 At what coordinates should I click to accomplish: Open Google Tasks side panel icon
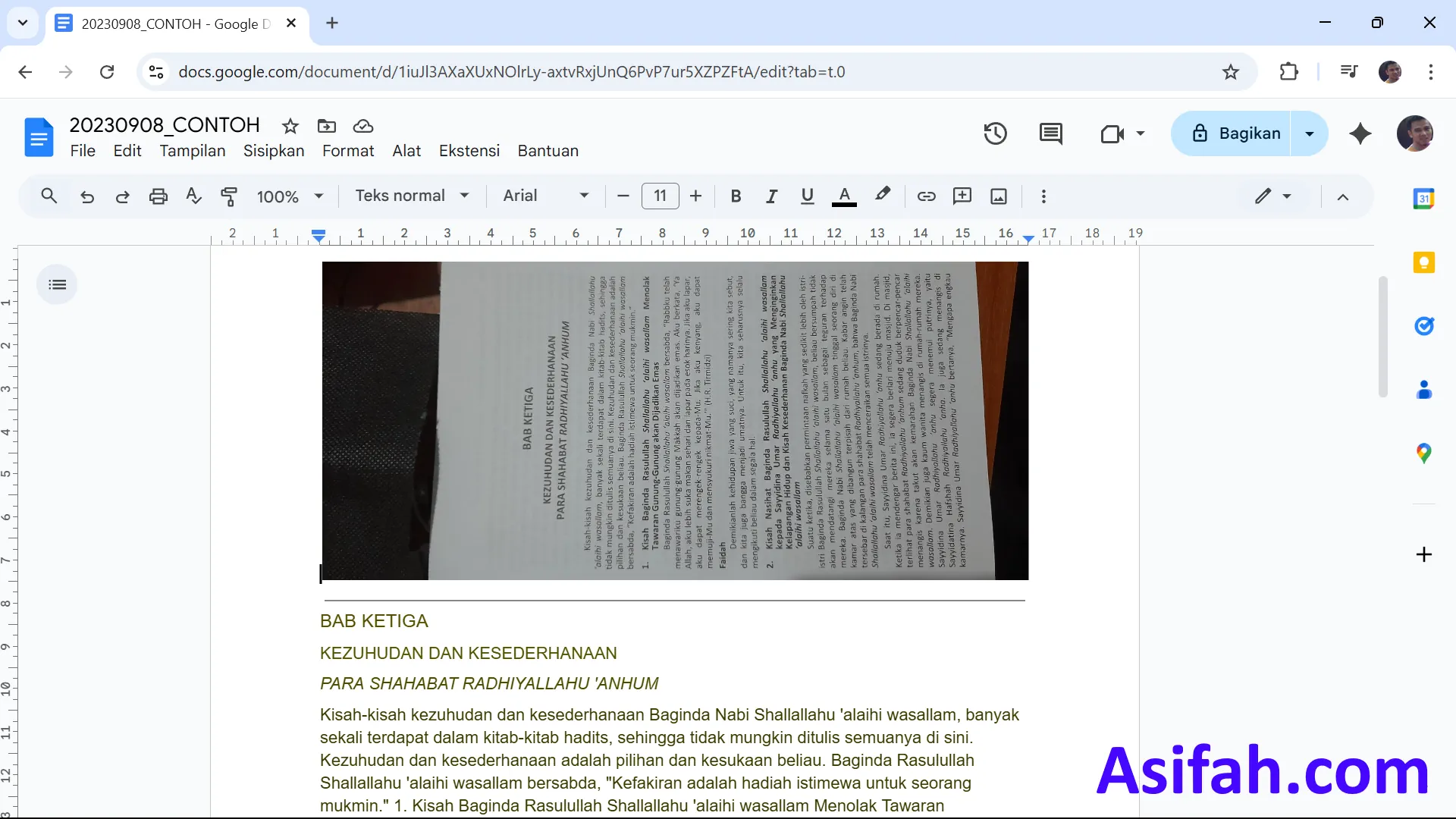tap(1423, 326)
